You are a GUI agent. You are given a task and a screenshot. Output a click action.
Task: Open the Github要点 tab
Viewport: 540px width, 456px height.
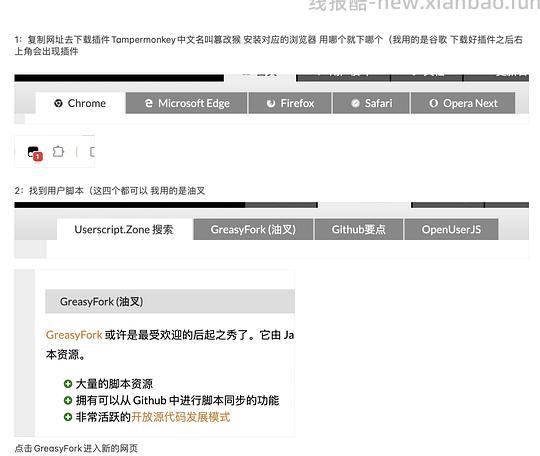(x=359, y=229)
